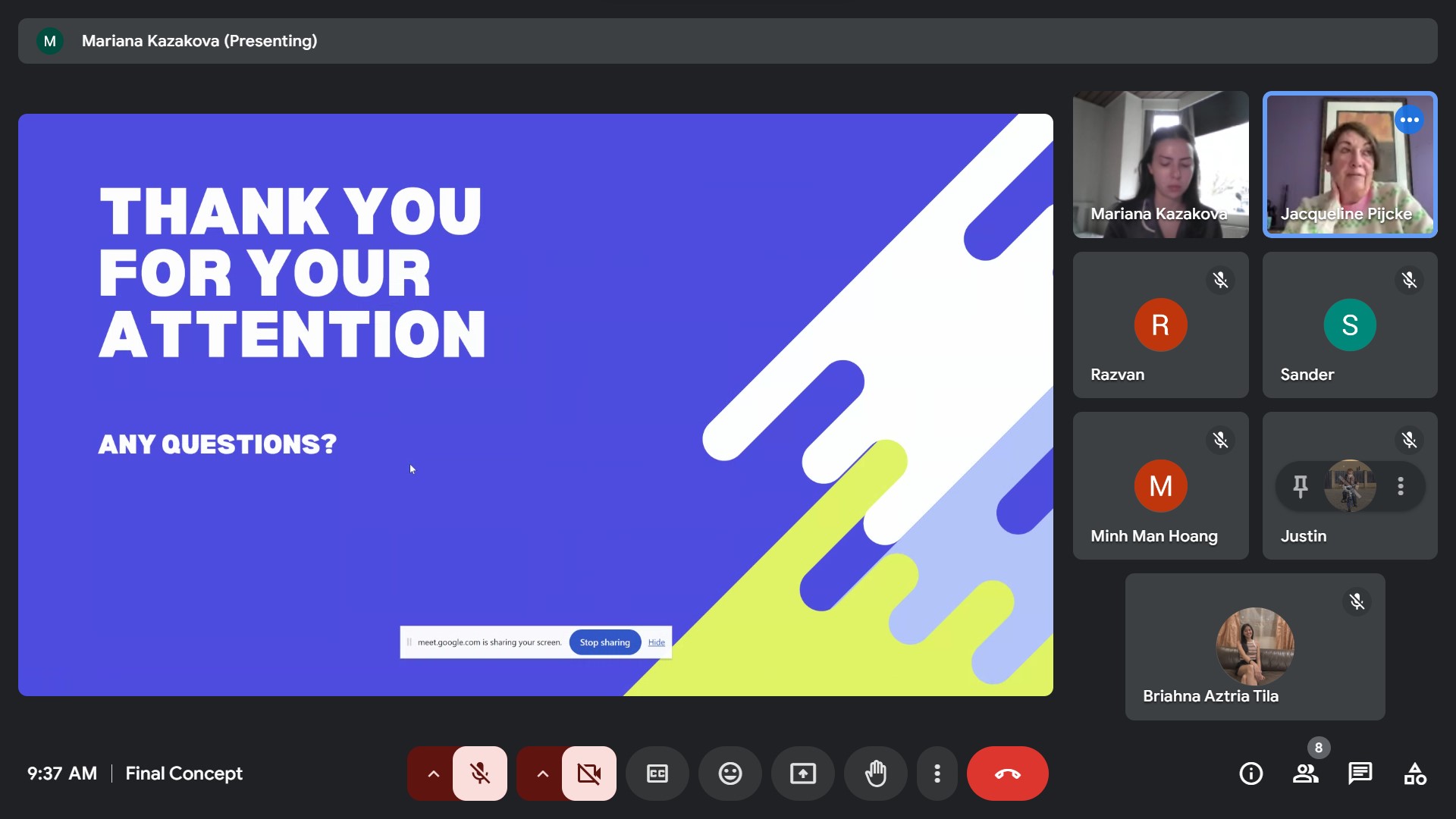Select Briahna Aztria Tila's participant tile
The width and height of the screenshot is (1456, 819).
(1255, 647)
